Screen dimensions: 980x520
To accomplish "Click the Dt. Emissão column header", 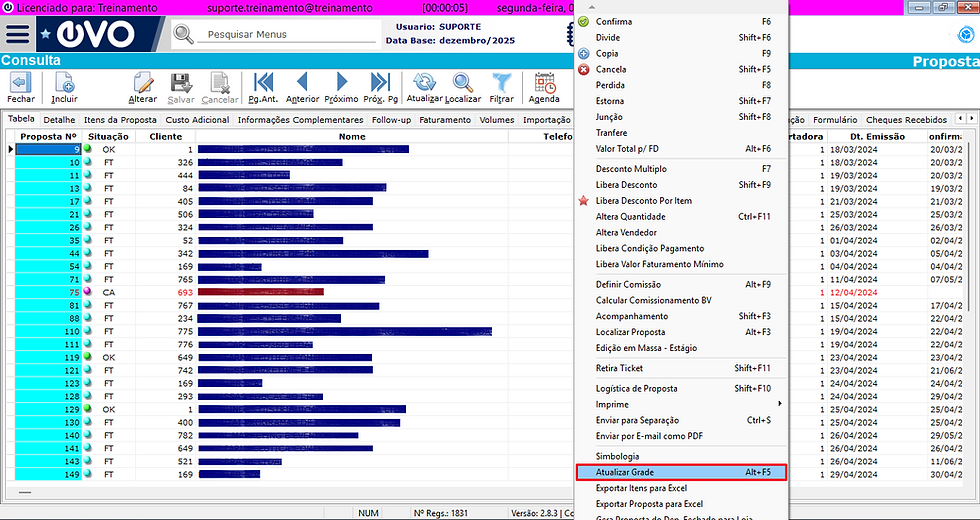I will pyautogui.click(x=878, y=136).
